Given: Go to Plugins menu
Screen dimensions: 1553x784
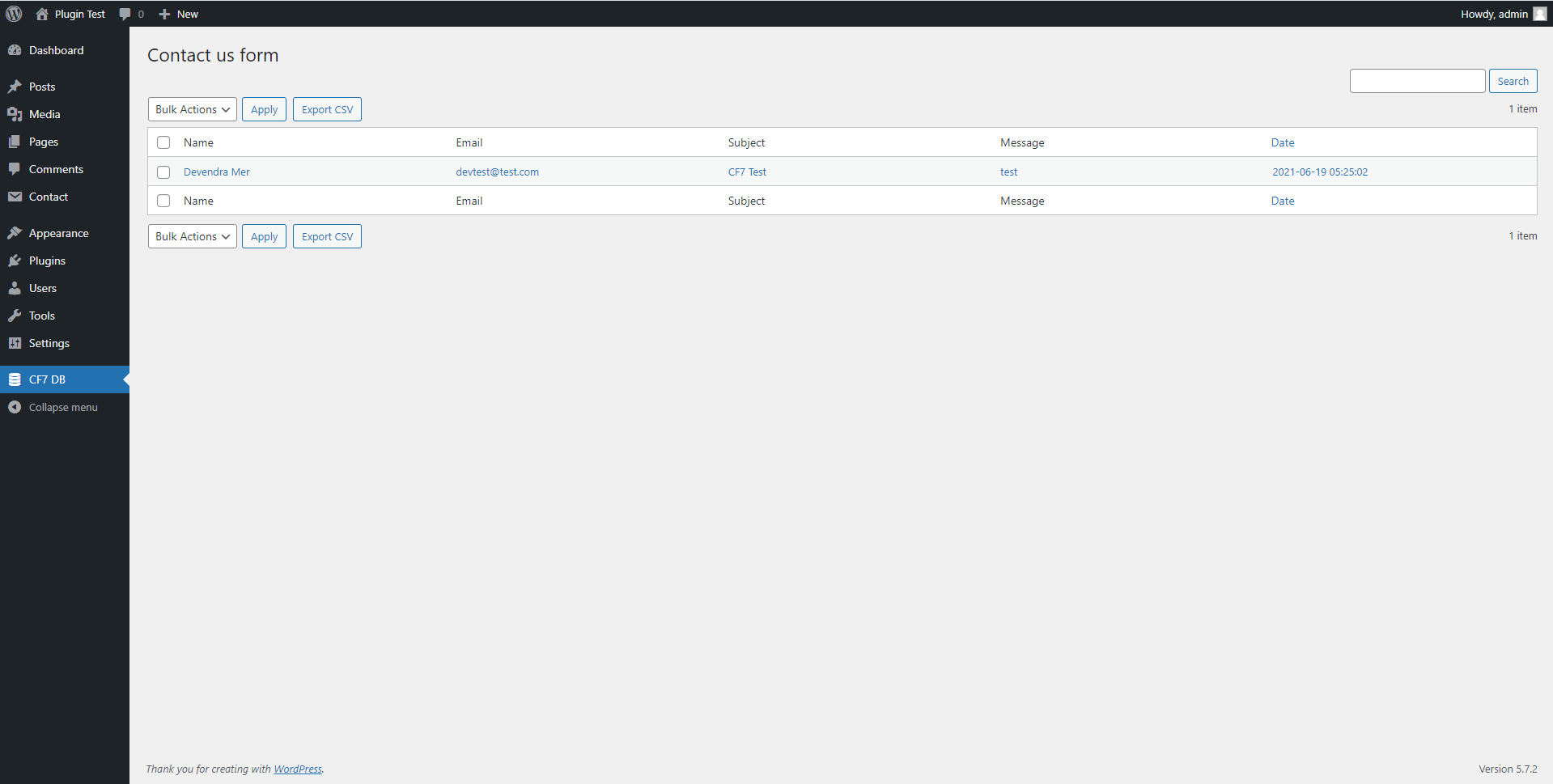Looking at the screenshot, I should coord(47,261).
